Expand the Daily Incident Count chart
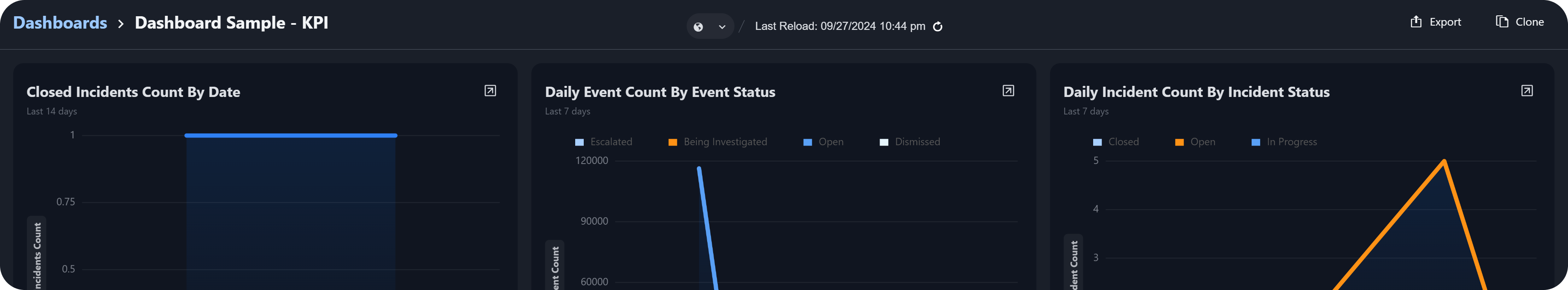The width and height of the screenshot is (1568, 290). [x=1527, y=91]
